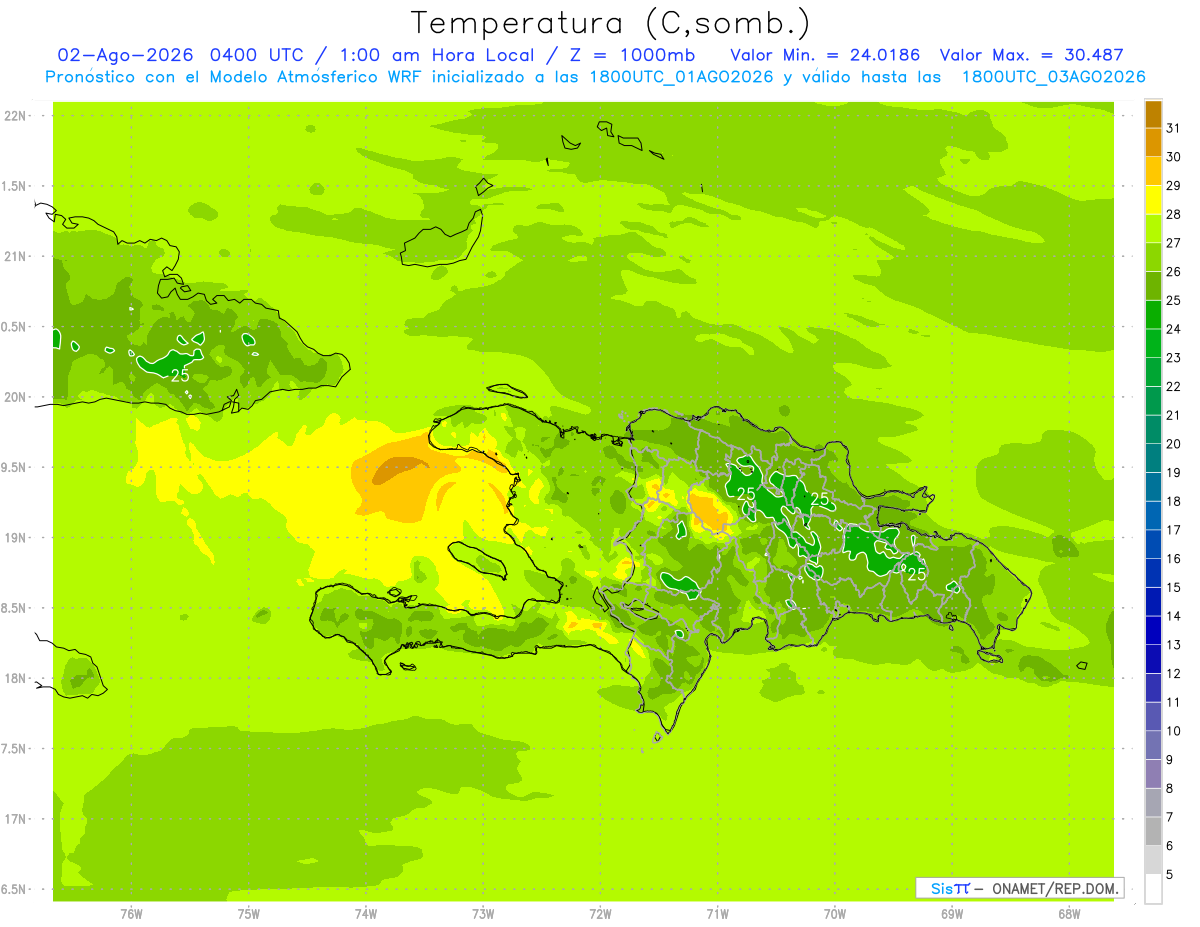1200x927 pixels.
Task: Click the "6.5N" latitude label
Action: point(15,890)
